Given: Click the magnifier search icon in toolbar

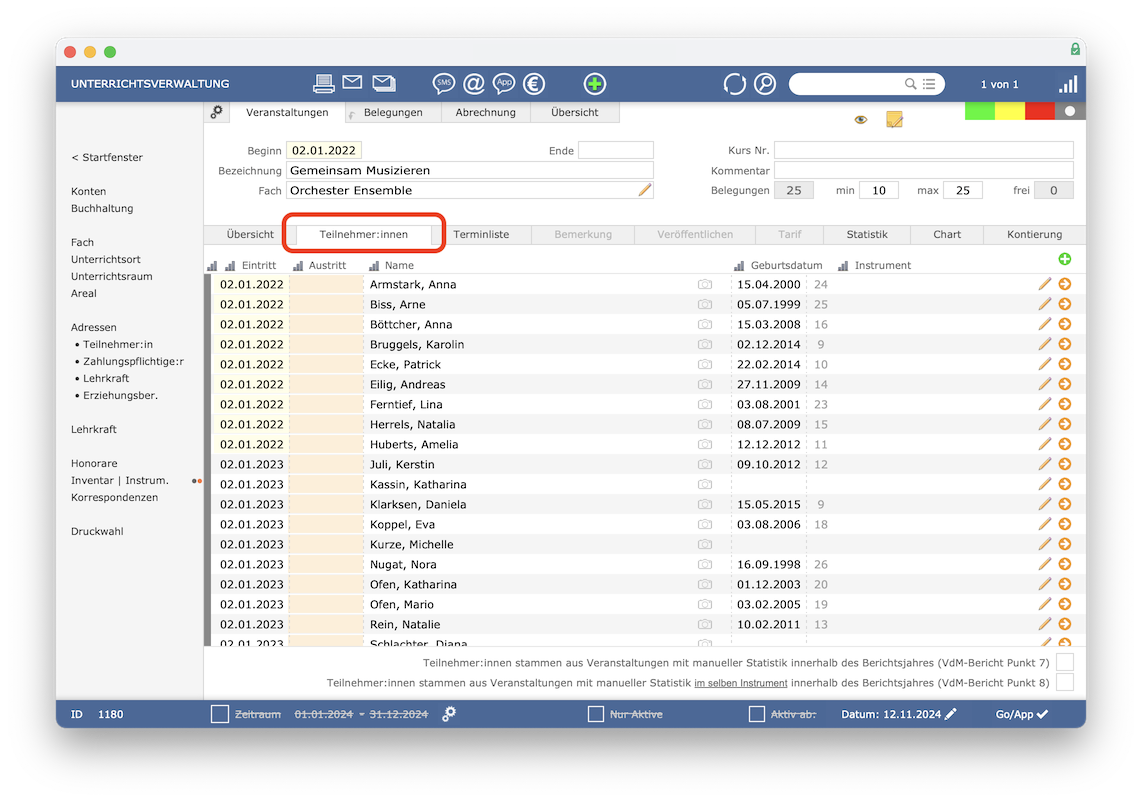Looking at the screenshot, I should [765, 84].
